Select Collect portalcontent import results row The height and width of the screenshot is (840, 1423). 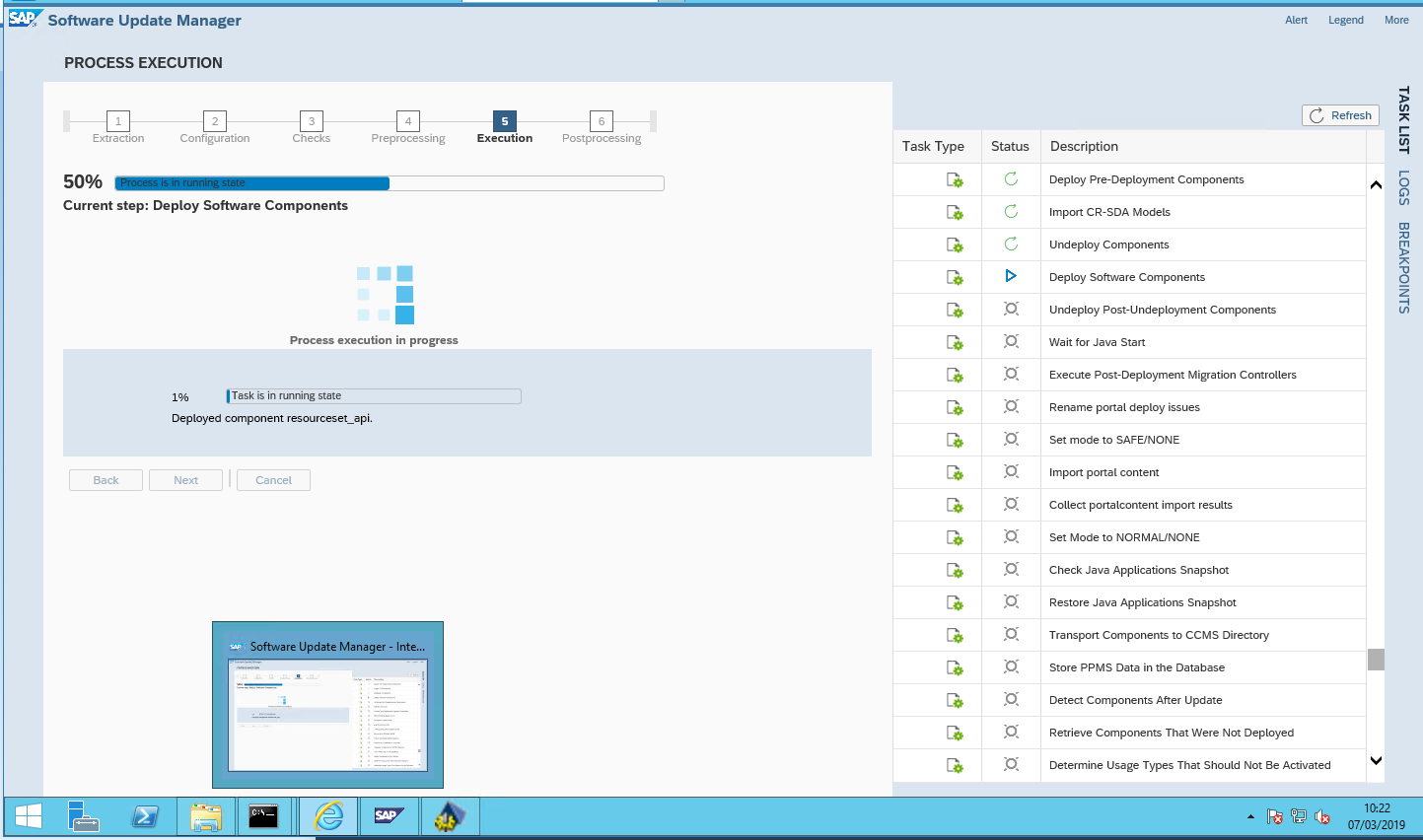pos(1129,505)
